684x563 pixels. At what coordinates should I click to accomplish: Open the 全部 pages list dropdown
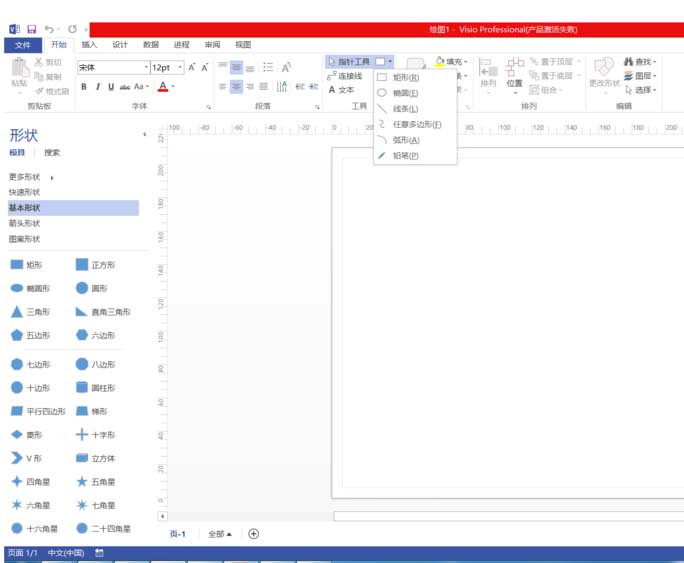tap(220, 534)
